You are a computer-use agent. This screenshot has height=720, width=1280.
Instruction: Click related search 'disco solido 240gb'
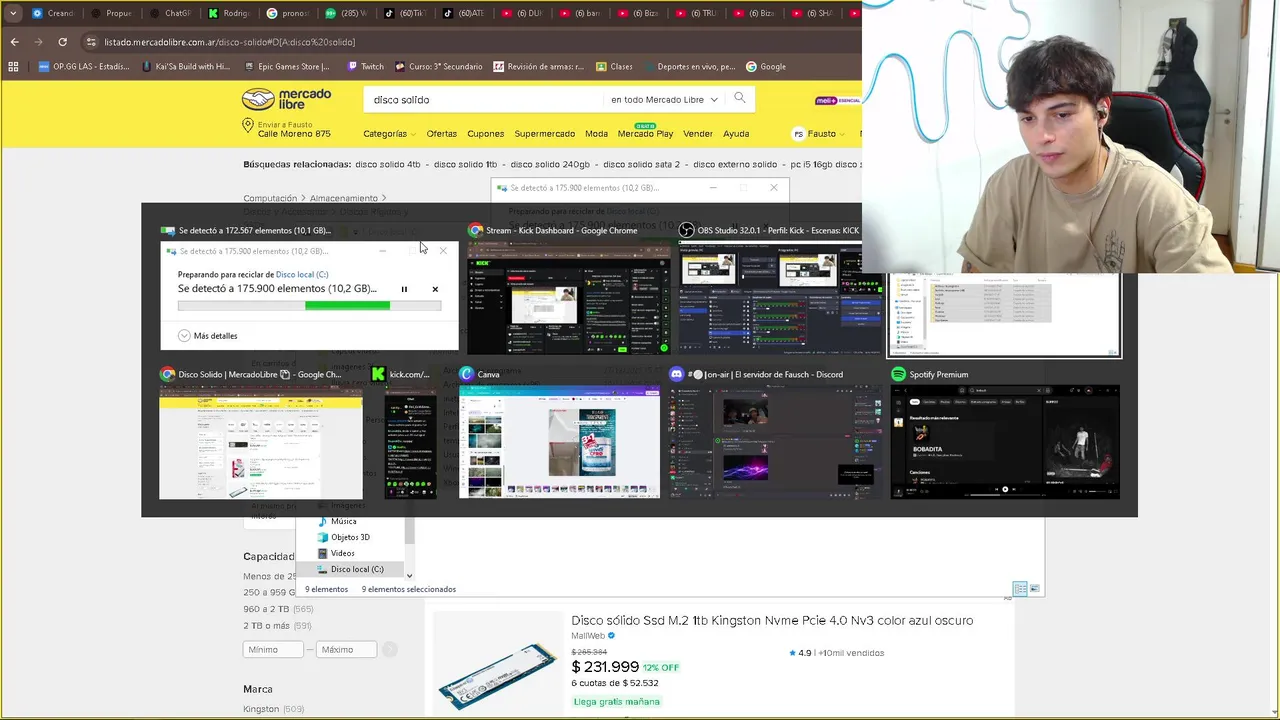549,164
